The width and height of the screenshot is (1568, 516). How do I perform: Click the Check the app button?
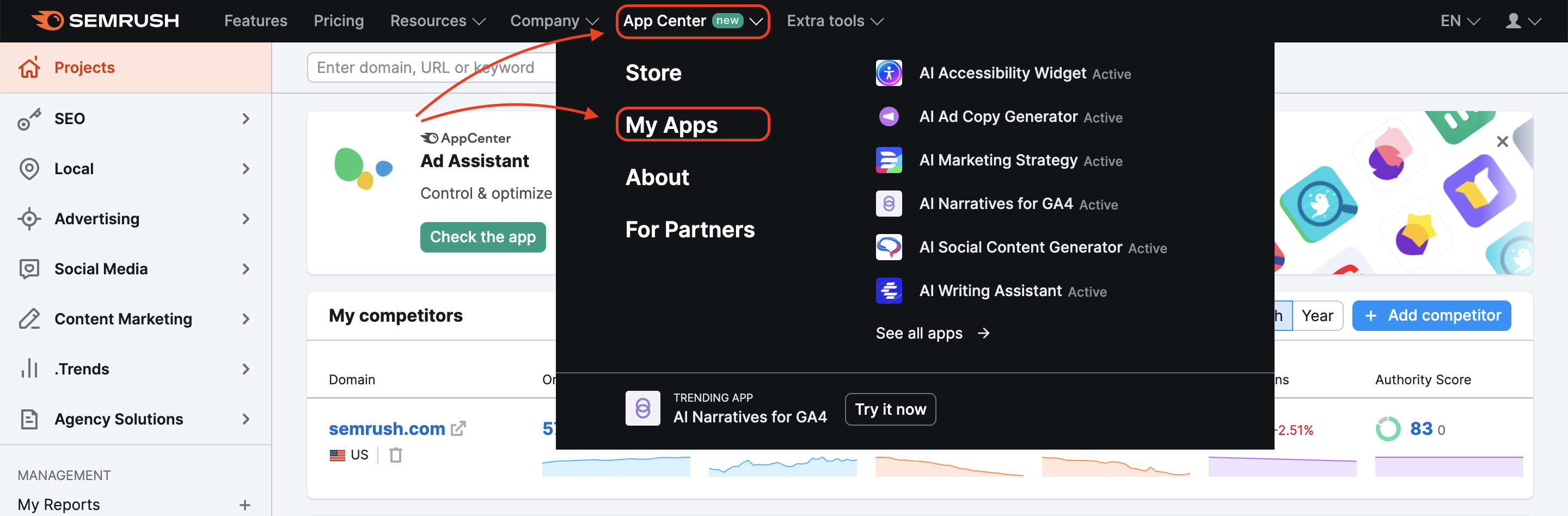(483, 237)
